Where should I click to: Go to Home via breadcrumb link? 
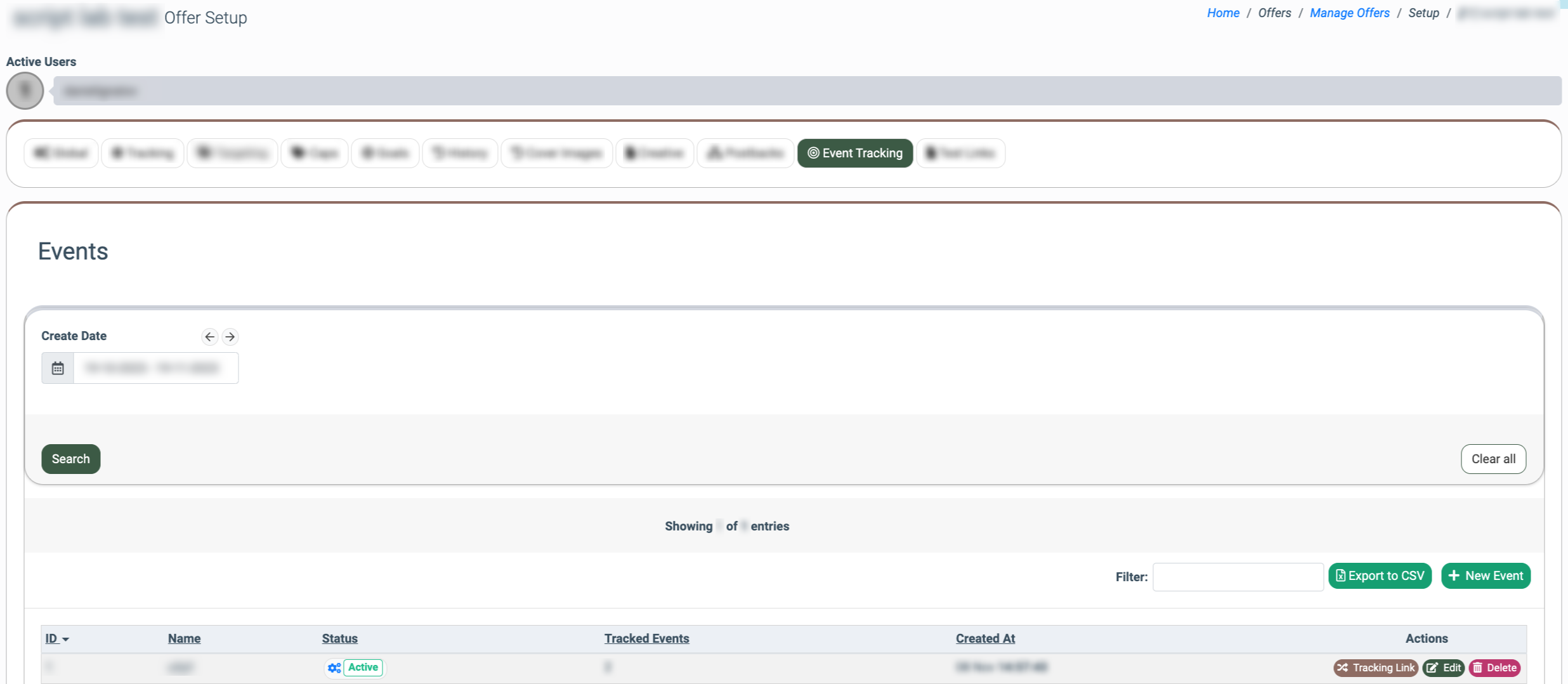pyautogui.click(x=1223, y=13)
